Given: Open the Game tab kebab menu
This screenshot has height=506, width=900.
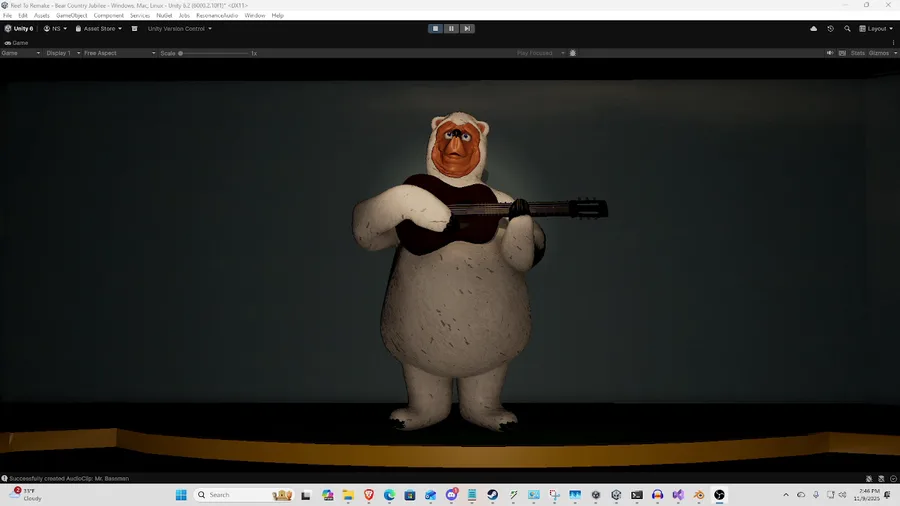Looking at the screenshot, I should tap(894, 42).
